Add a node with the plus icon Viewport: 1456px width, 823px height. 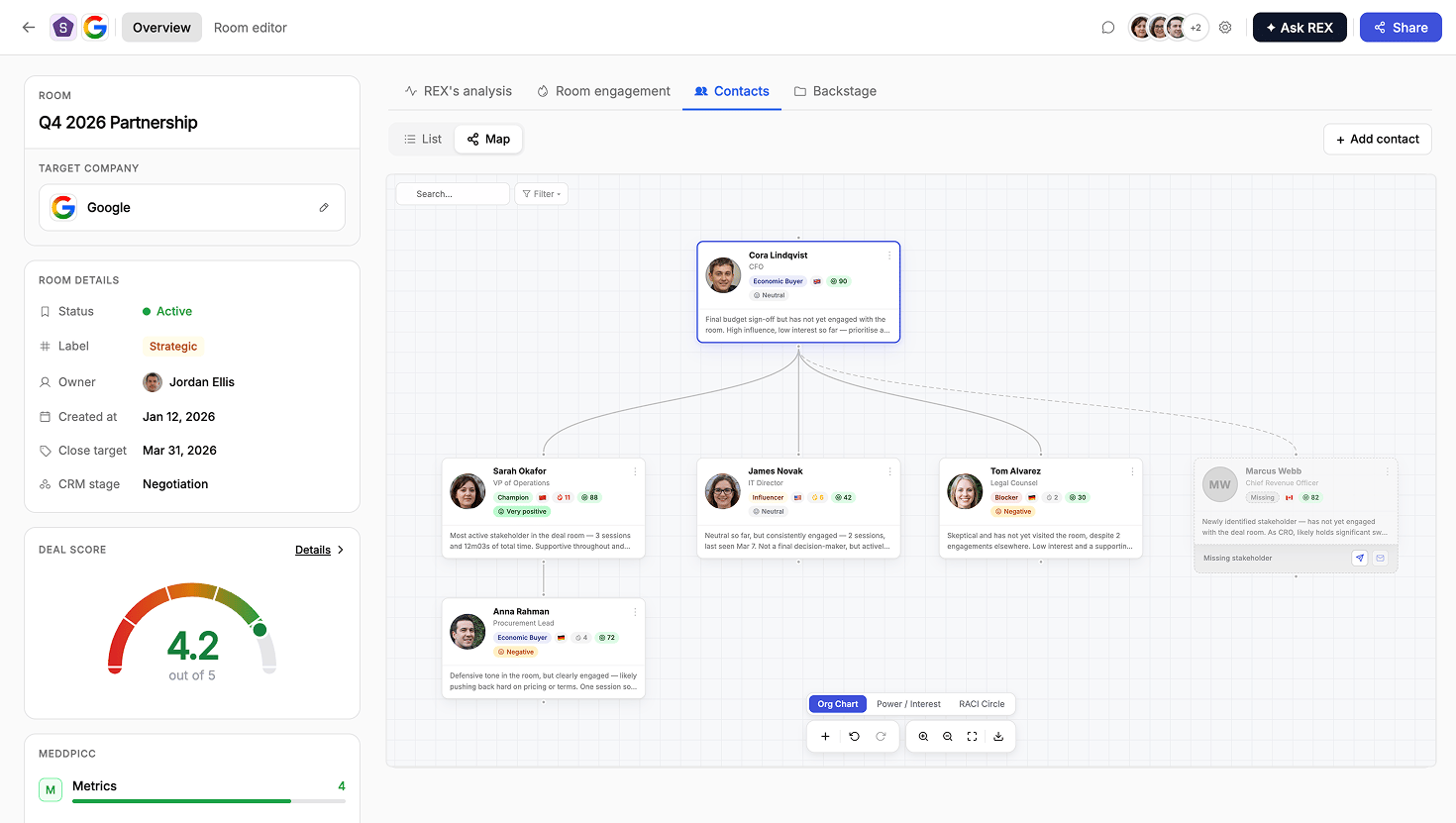(x=825, y=737)
